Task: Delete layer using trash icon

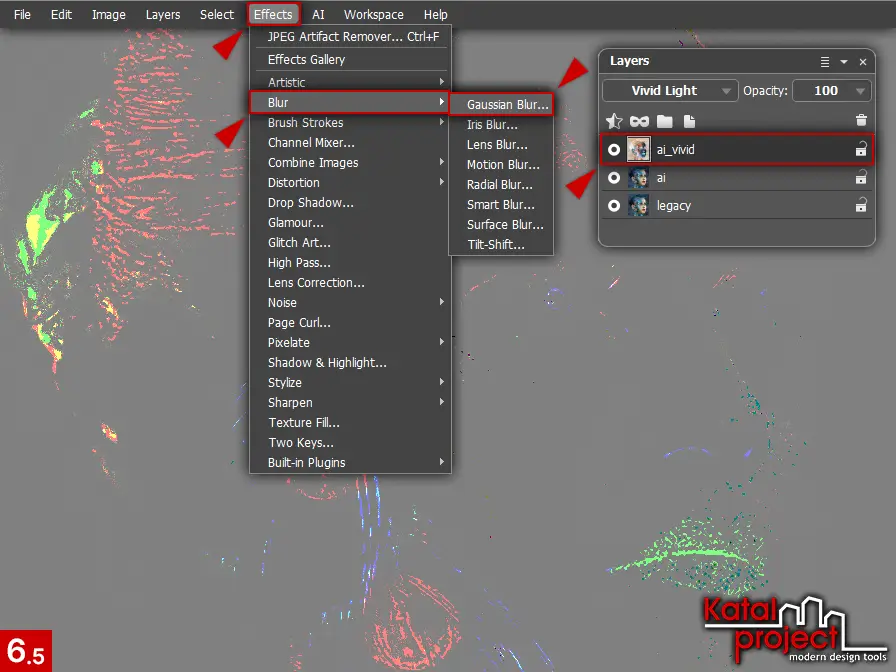Action: tap(861, 121)
